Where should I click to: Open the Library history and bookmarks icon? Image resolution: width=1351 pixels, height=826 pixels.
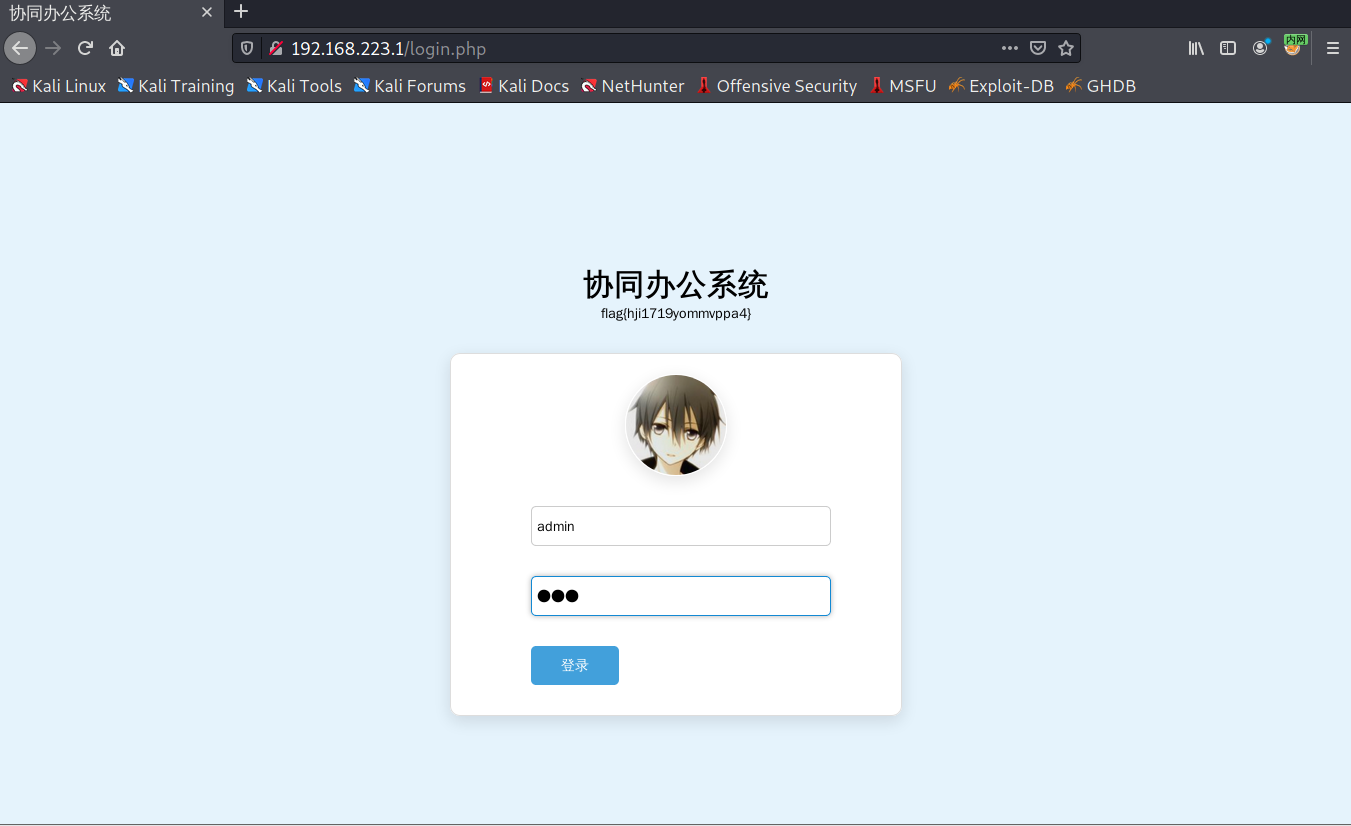click(x=1196, y=48)
